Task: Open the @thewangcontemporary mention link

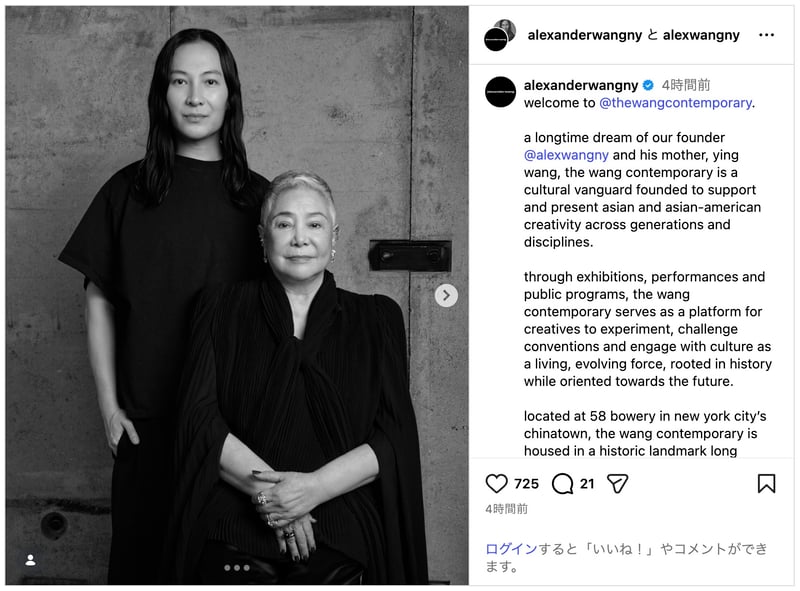Action: pyautogui.click(x=676, y=103)
